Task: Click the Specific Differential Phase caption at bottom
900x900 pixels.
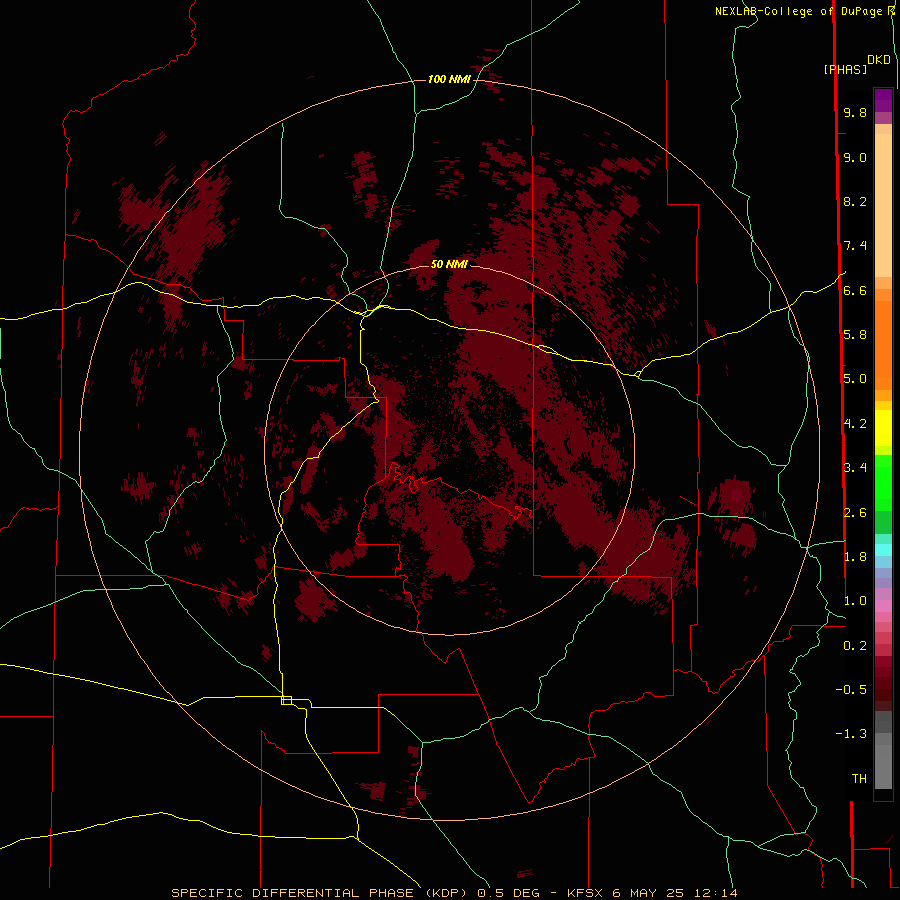Action: (x=454, y=893)
